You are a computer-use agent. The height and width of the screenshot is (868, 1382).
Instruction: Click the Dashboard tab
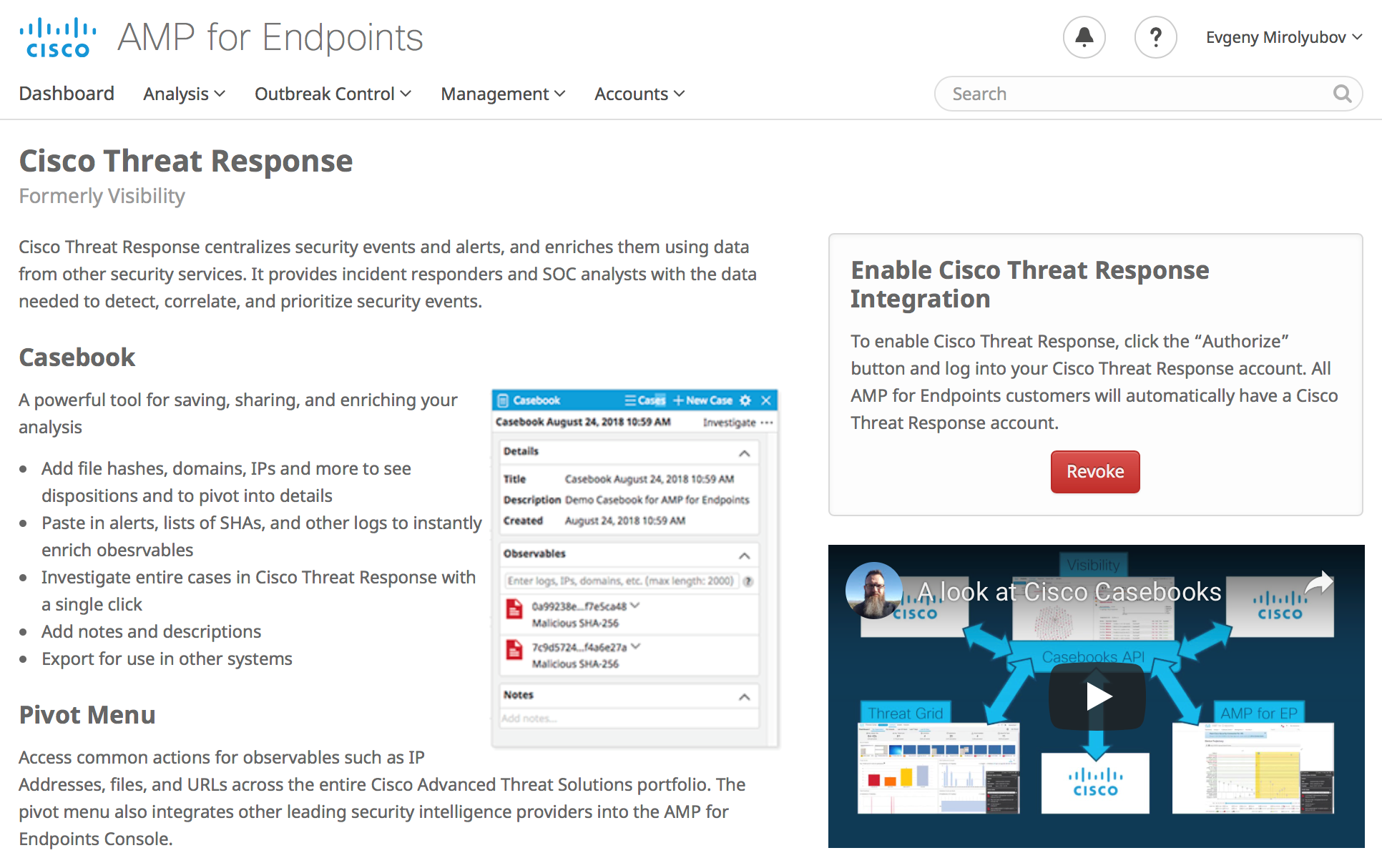click(x=66, y=93)
